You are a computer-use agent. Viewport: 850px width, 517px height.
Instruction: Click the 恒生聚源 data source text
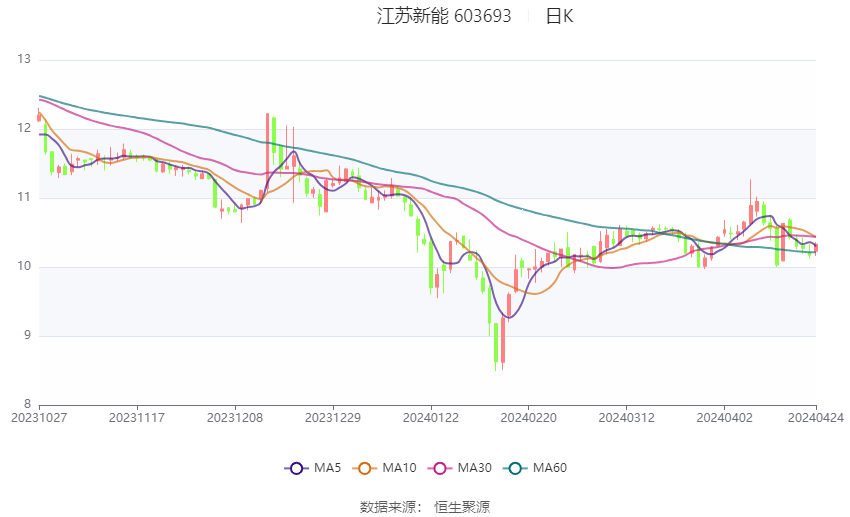[x=462, y=507]
